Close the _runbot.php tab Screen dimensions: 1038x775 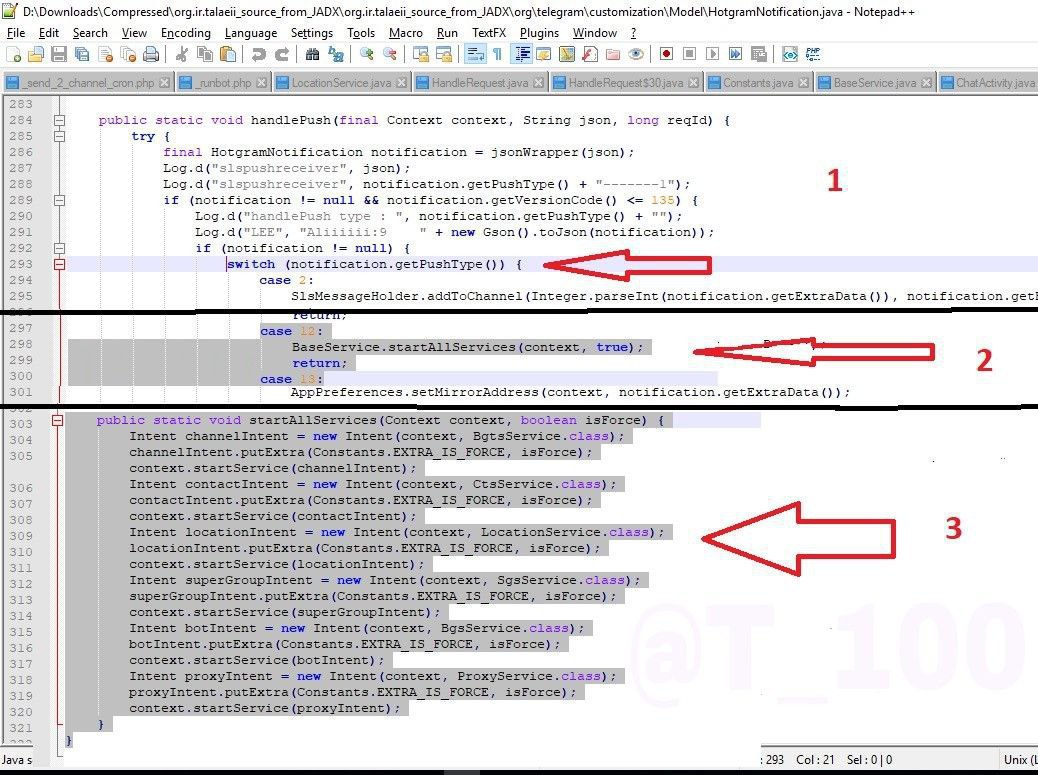click(x=261, y=83)
